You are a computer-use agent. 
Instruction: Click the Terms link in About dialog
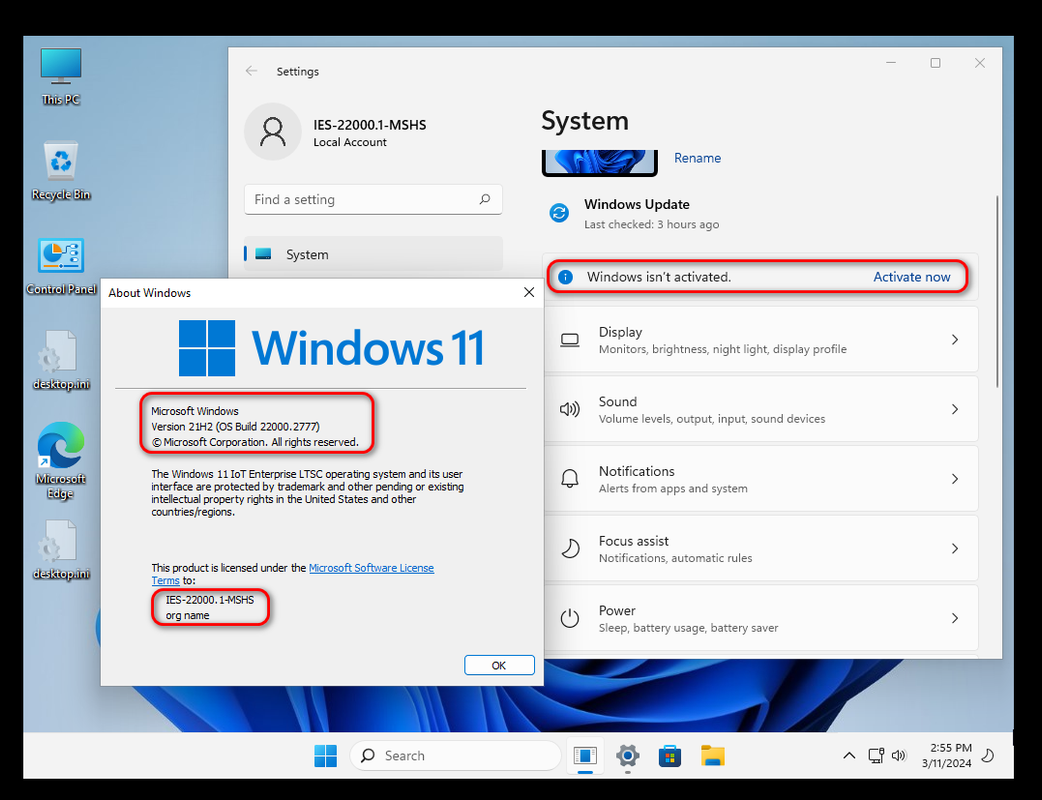pos(165,581)
